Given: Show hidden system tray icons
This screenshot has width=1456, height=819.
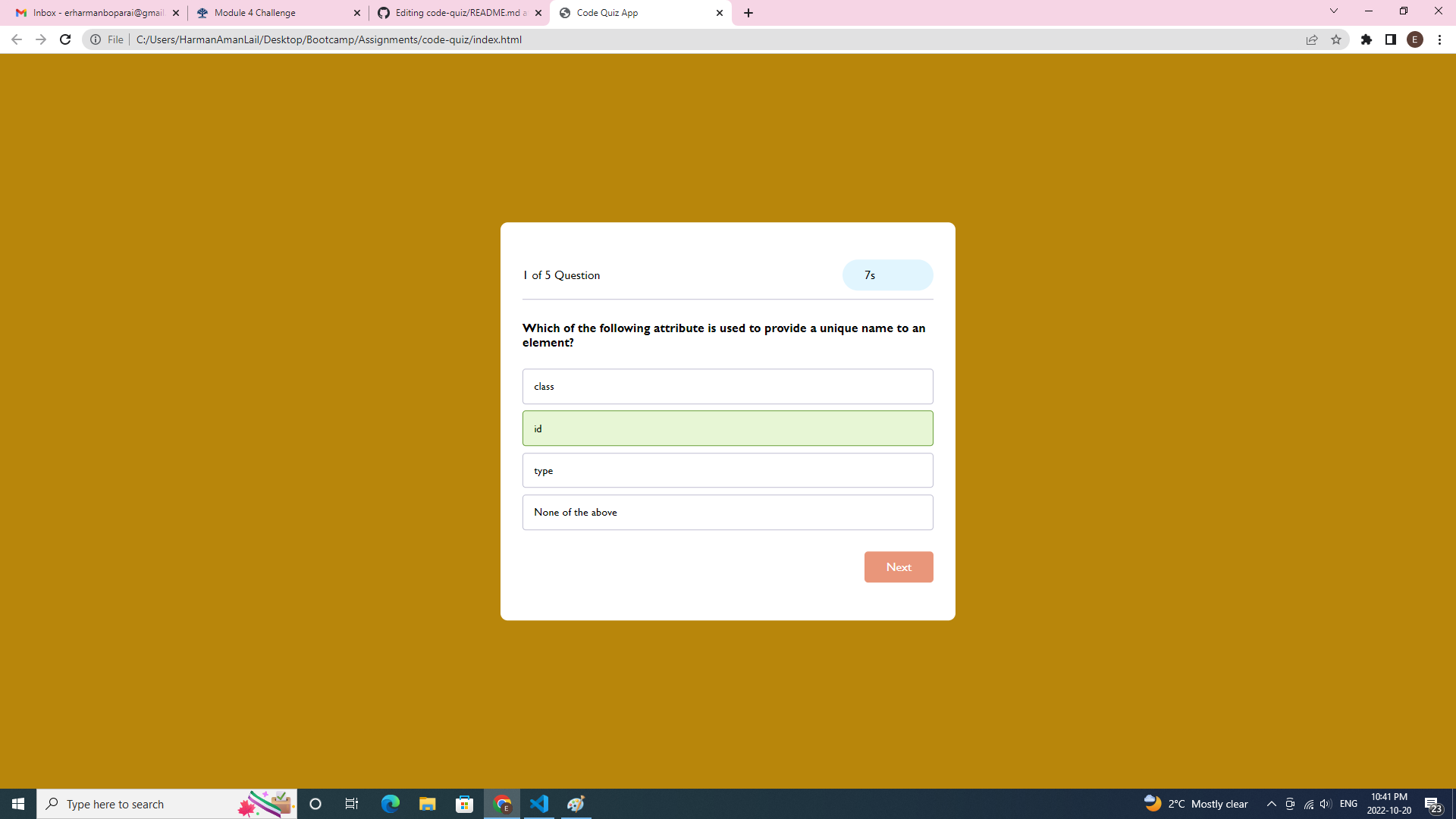Looking at the screenshot, I should click(x=1272, y=804).
